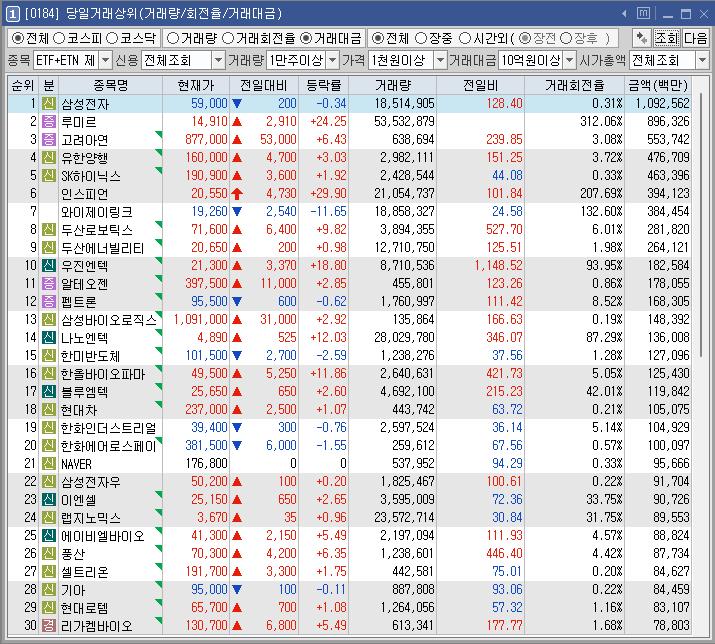Click the green corner marker on 현대차 row
Viewport: 715px width, 644px height.
(x=159, y=405)
